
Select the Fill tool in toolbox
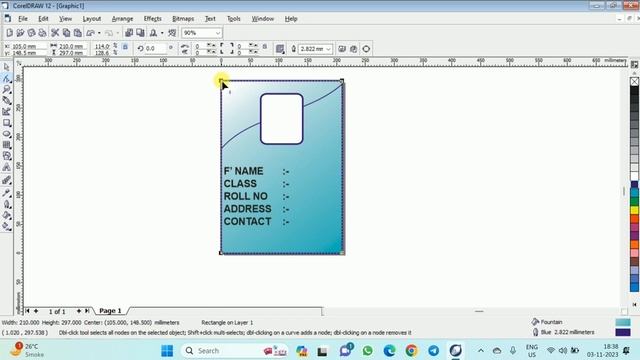point(7,215)
